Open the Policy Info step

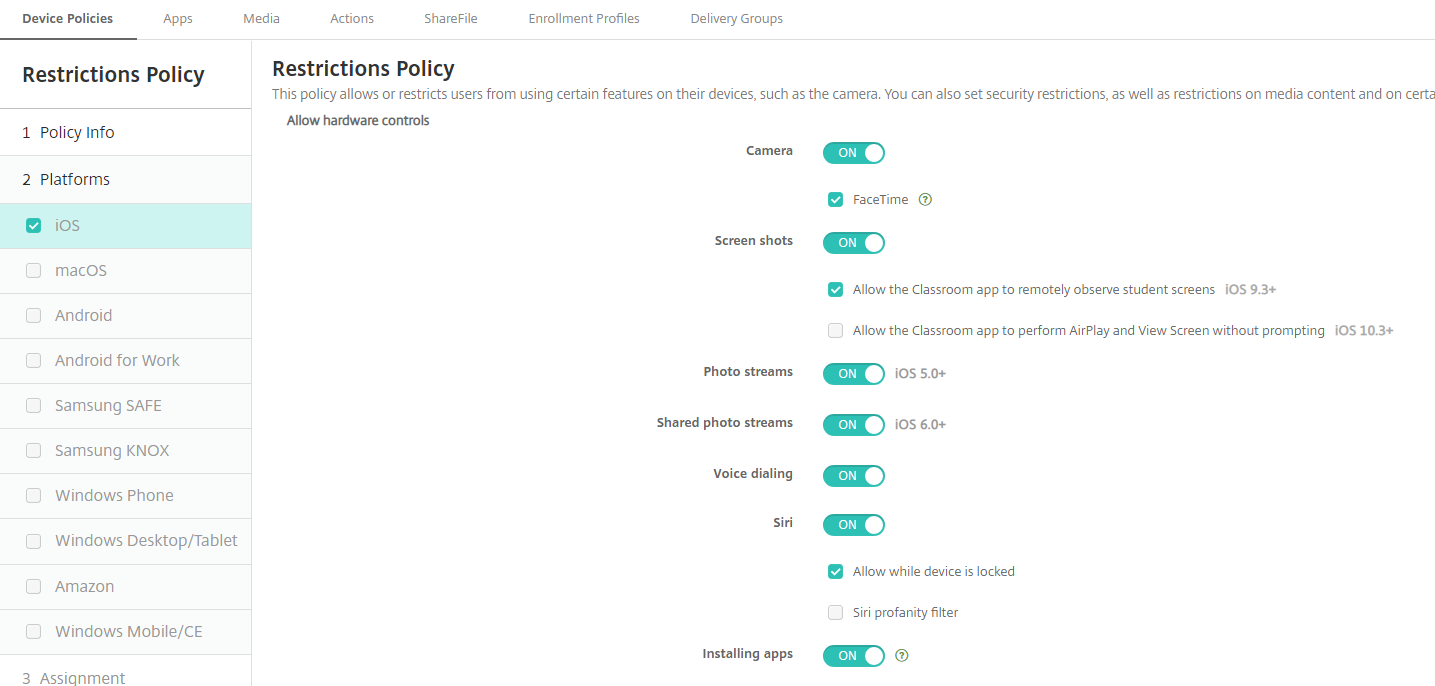77,133
